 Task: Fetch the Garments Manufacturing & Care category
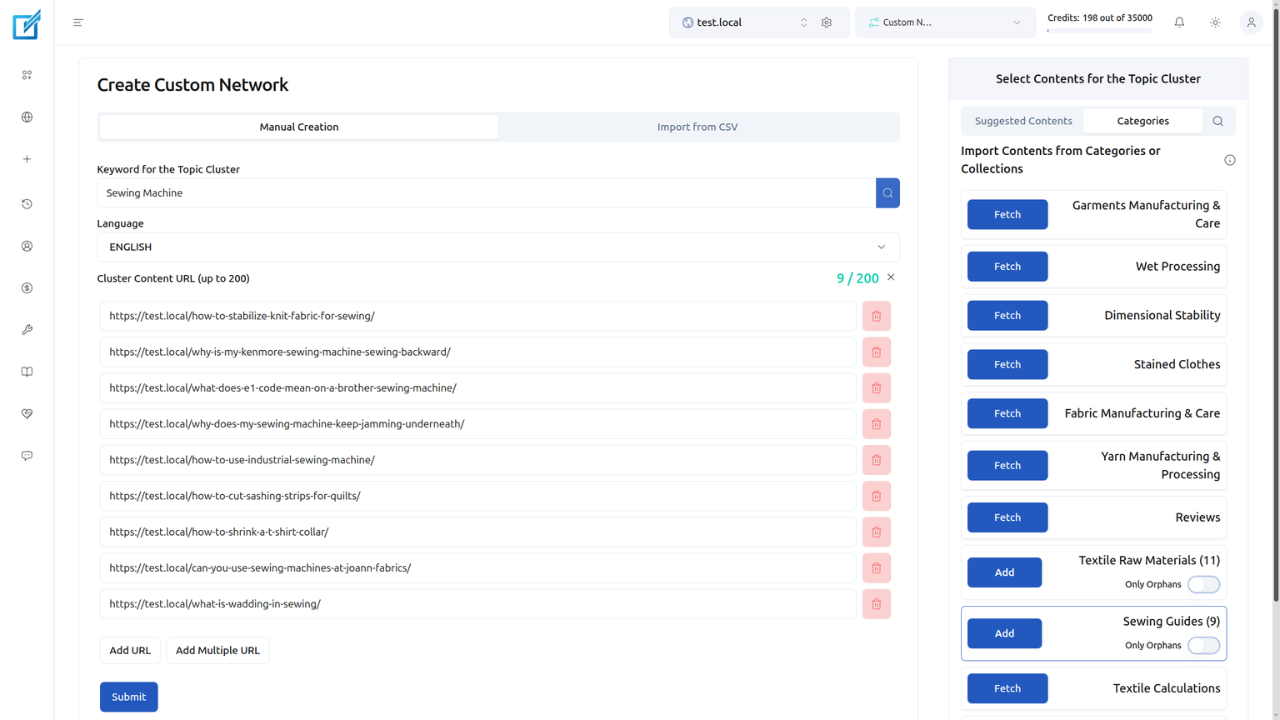1007,214
